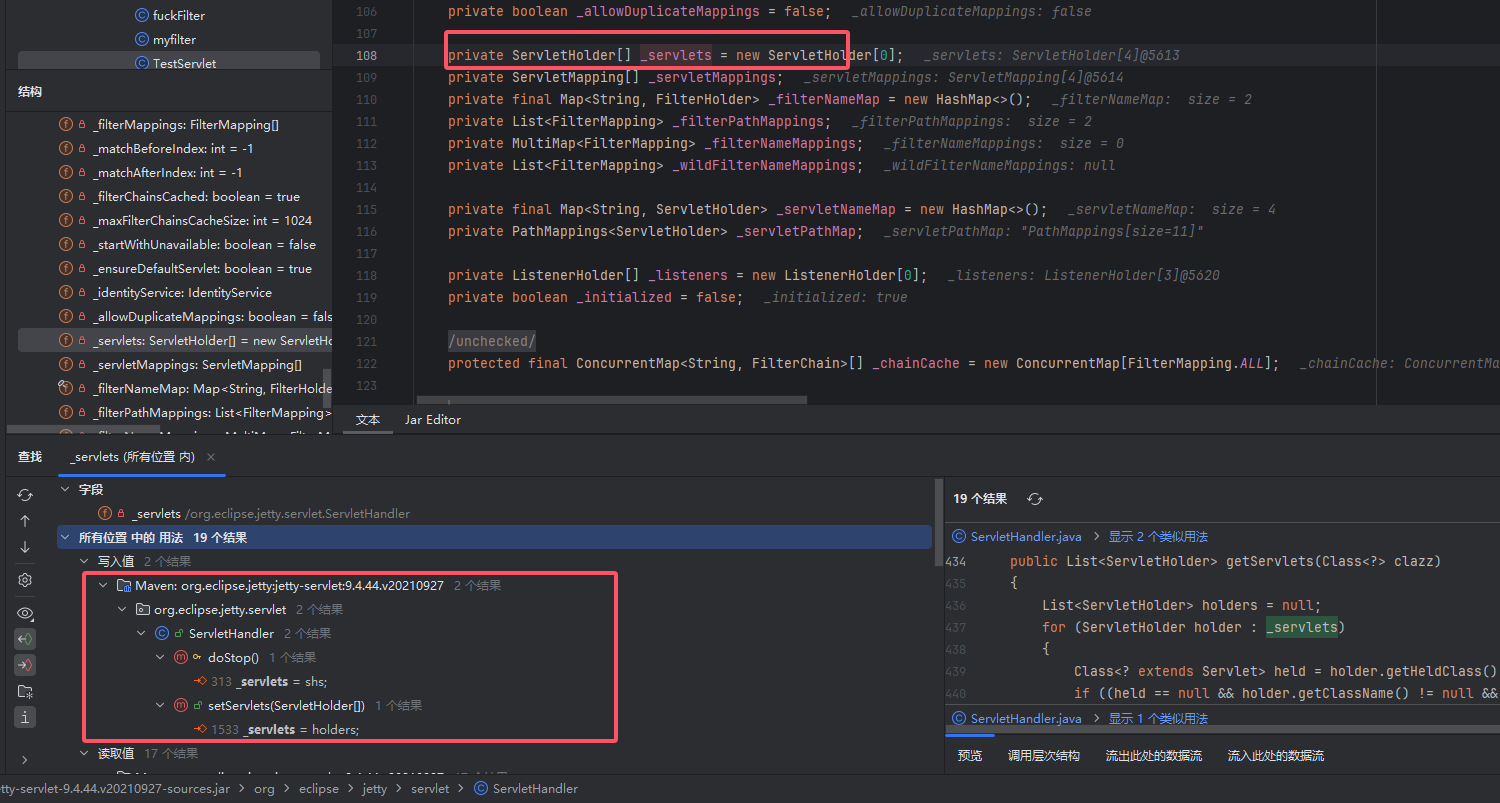The width and height of the screenshot is (1500, 803).
Task: Click the info icon in Find toolbar
Action: (25, 717)
